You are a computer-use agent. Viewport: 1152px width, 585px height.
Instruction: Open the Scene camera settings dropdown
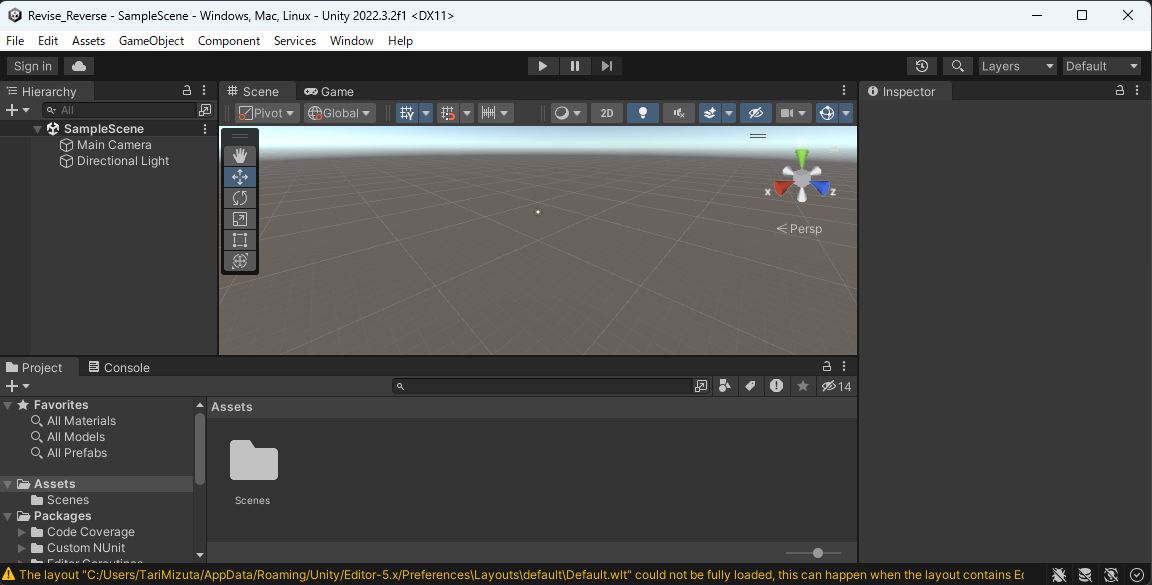[793, 113]
